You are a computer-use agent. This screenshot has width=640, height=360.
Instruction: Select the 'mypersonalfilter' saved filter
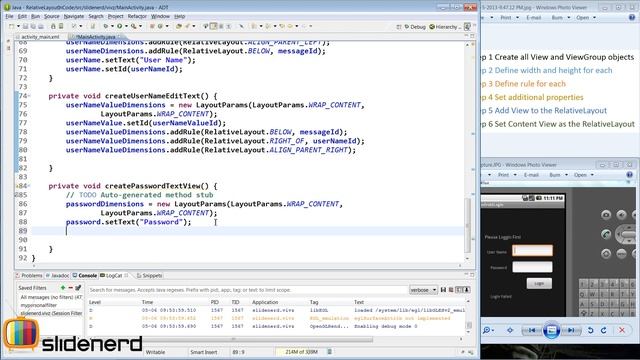39,305
